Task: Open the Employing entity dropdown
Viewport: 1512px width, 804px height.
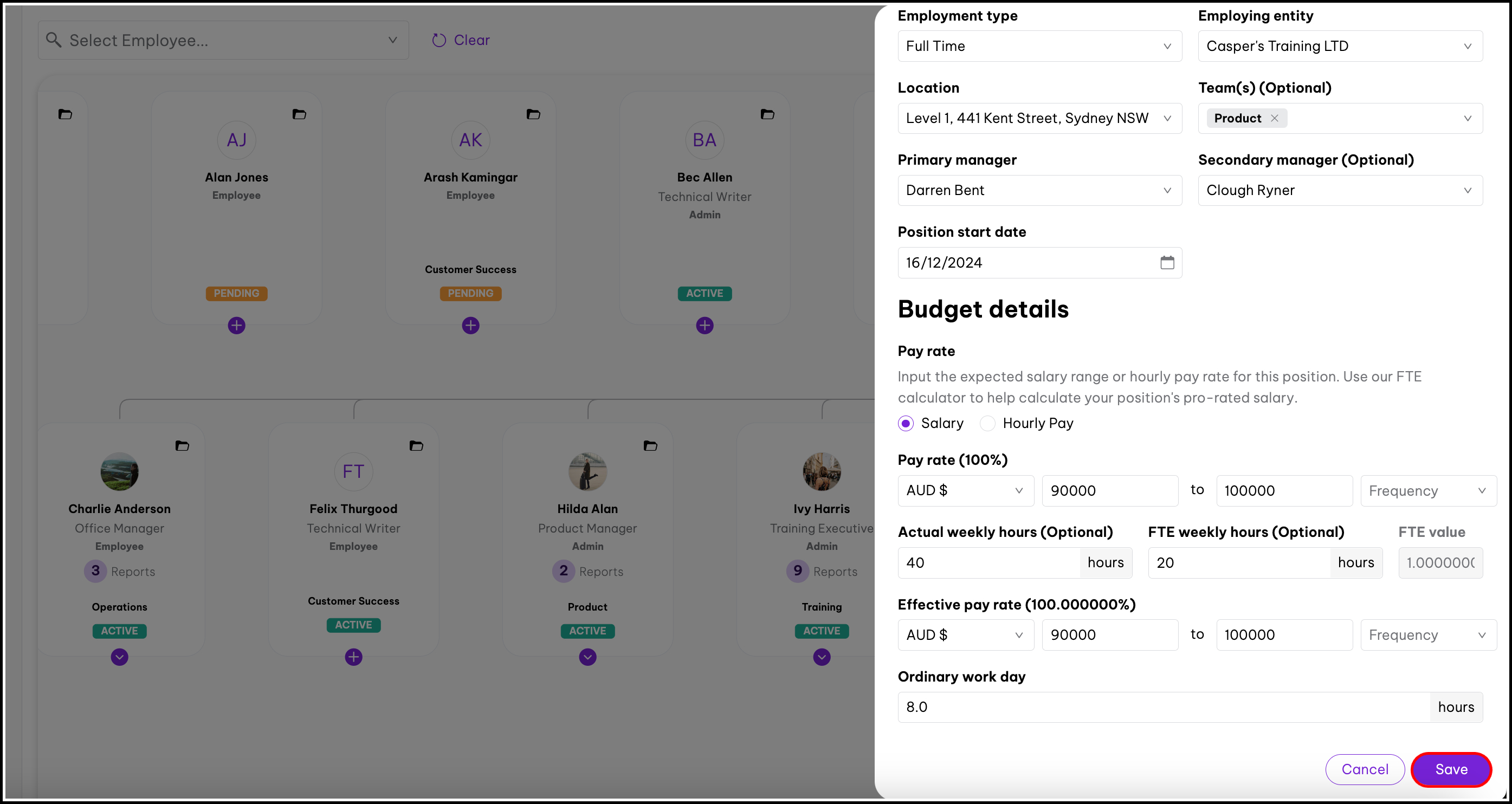Action: 1340,47
